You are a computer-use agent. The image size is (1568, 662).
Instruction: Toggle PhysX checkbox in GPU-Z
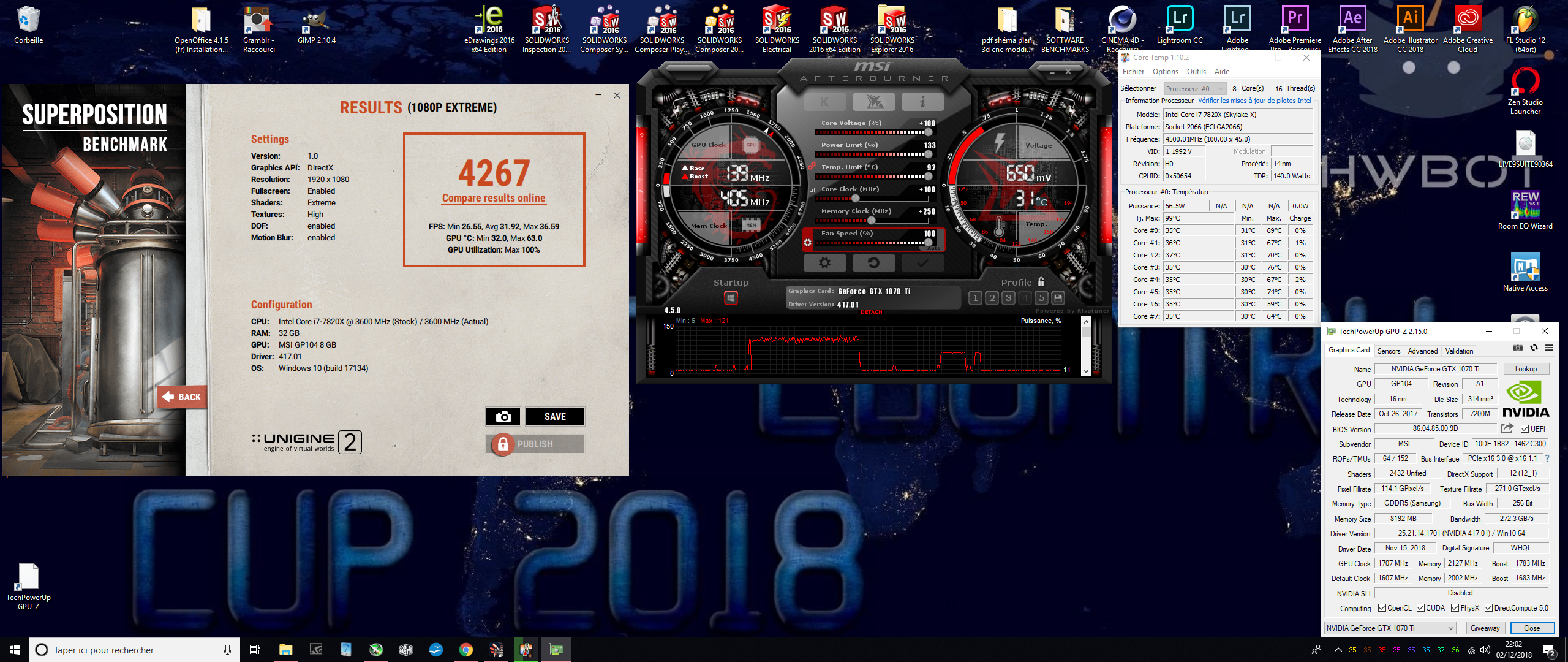(1455, 608)
